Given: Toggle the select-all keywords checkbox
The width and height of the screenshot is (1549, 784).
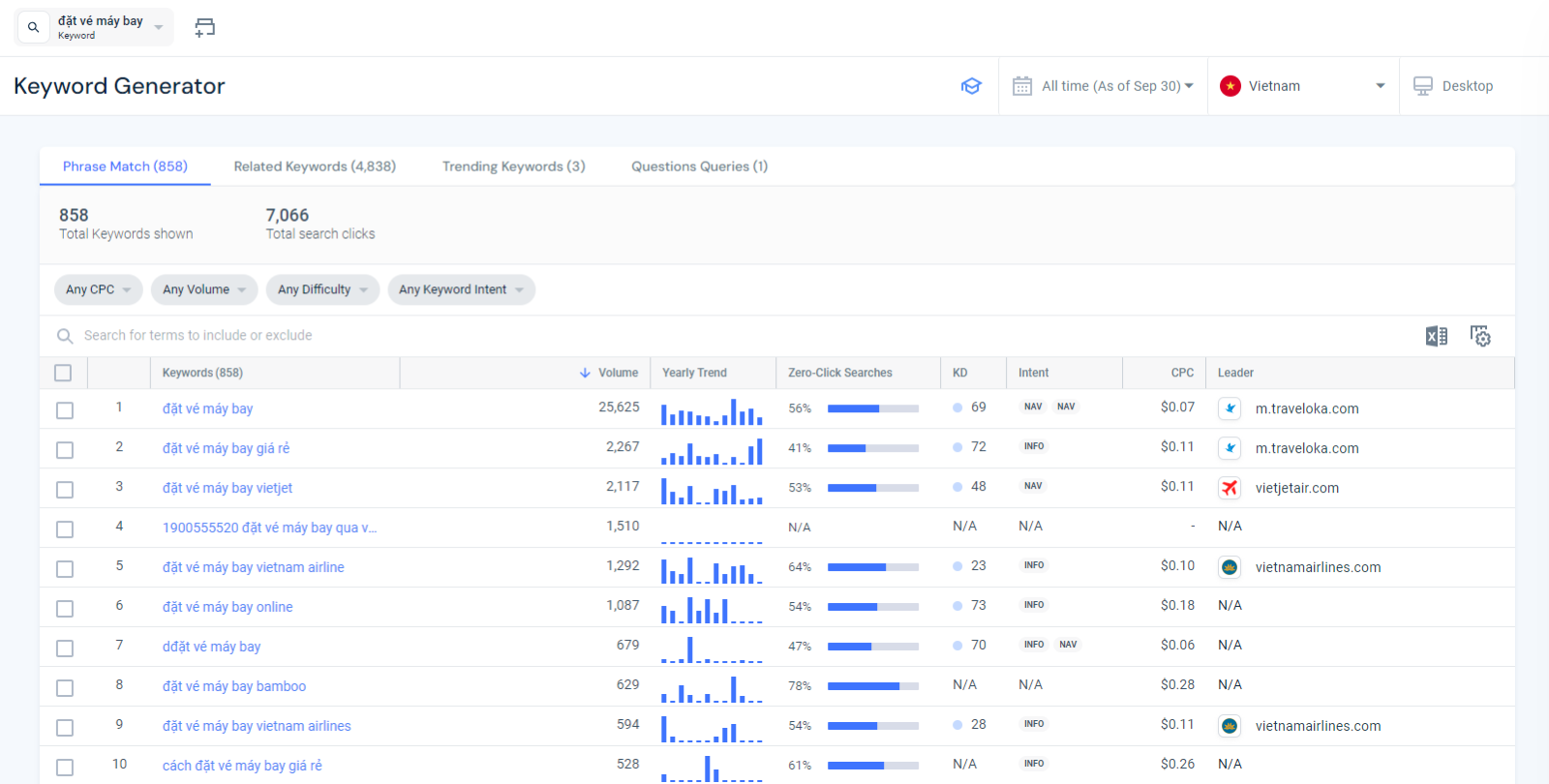Looking at the screenshot, I should 63,373.
